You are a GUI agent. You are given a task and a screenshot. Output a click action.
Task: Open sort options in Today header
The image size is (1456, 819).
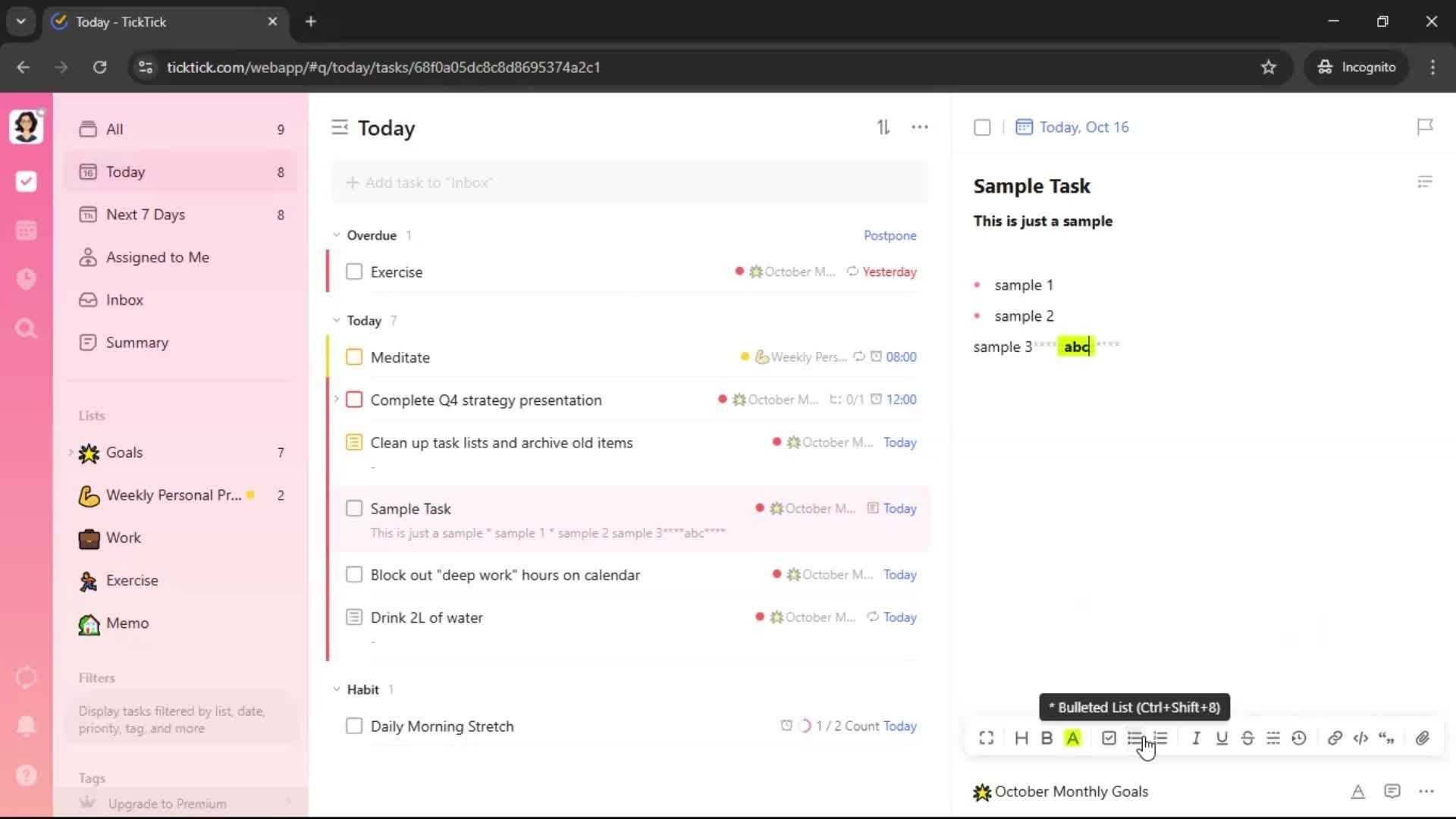click(883, 127)
